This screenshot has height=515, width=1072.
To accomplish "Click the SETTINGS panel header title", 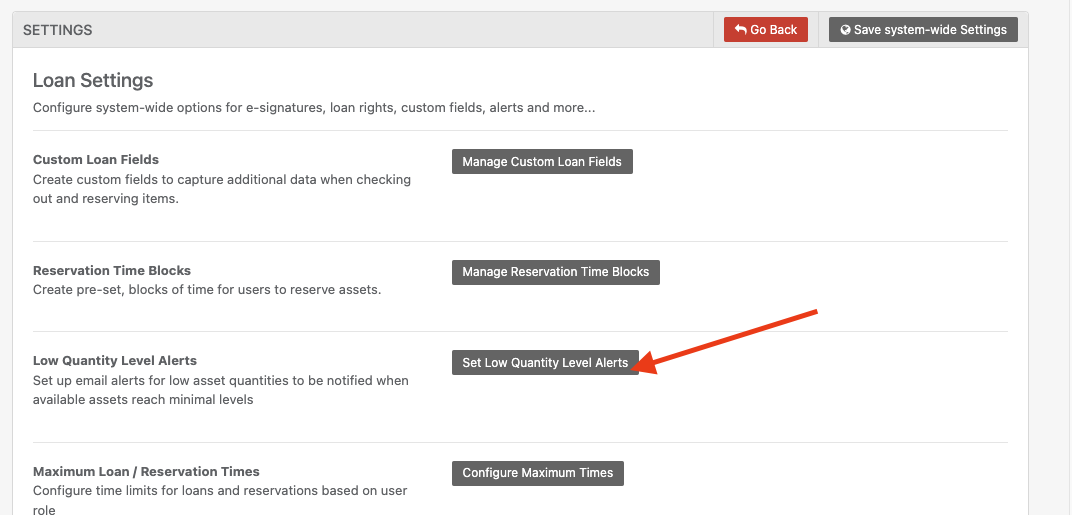I will (57, 30).
